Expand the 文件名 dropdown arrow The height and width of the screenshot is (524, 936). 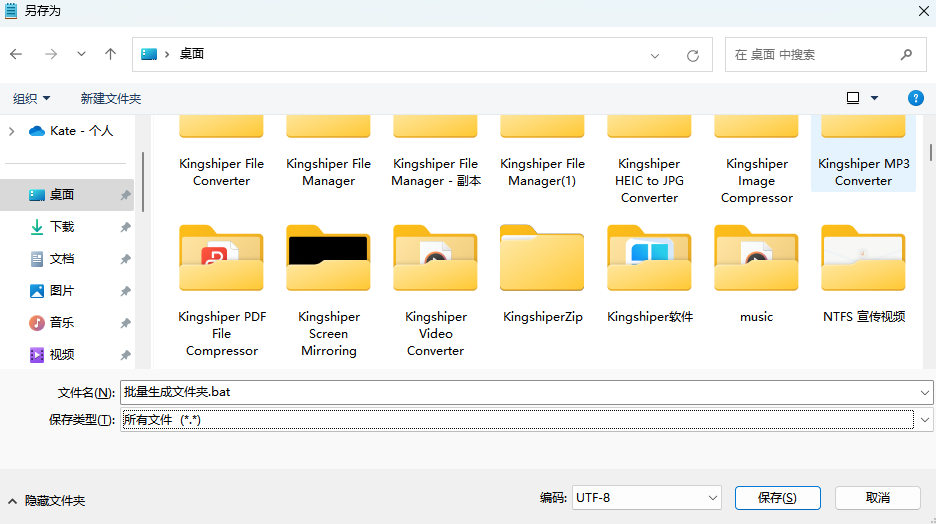925,393
